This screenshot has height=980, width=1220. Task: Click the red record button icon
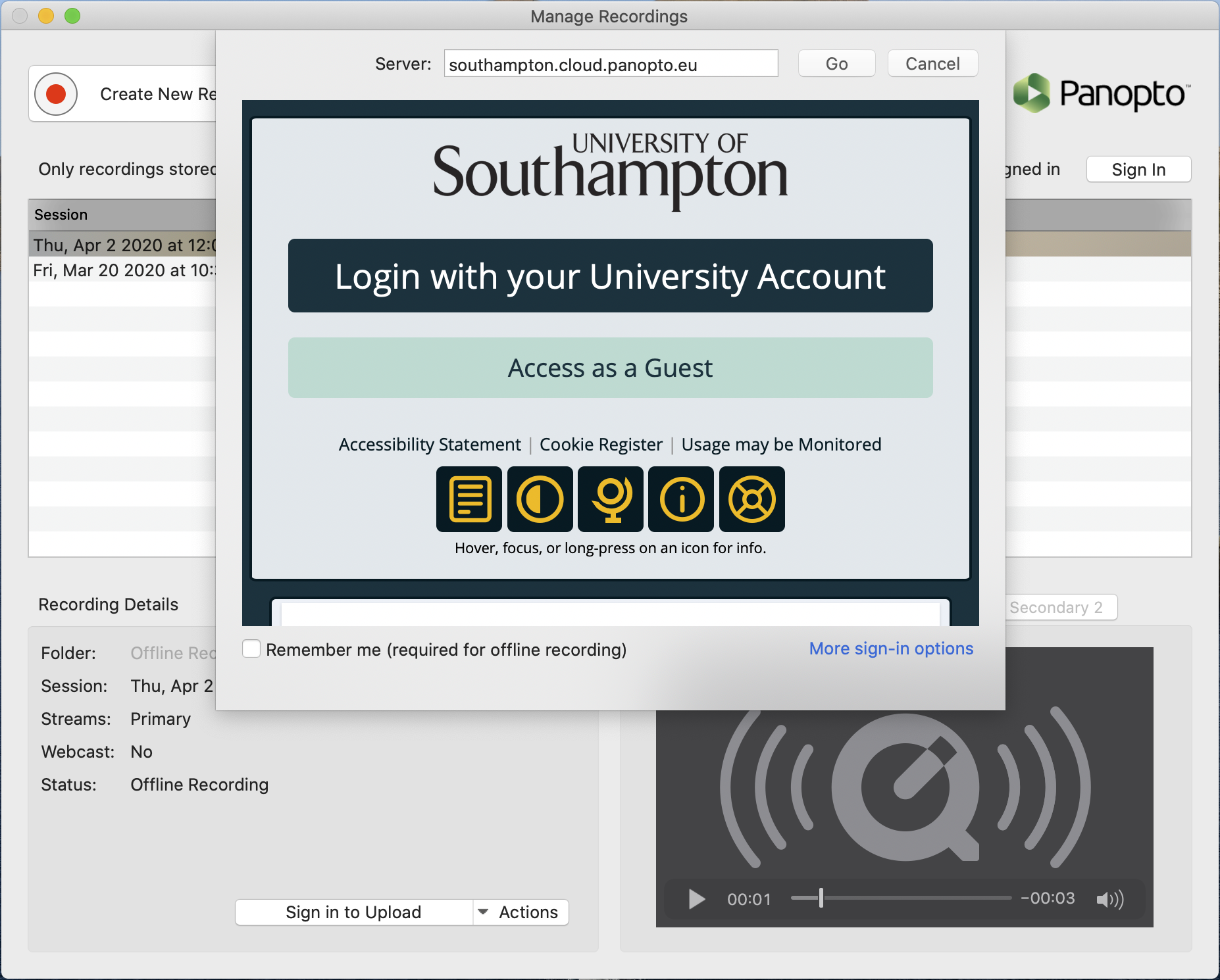click(56, 94)
